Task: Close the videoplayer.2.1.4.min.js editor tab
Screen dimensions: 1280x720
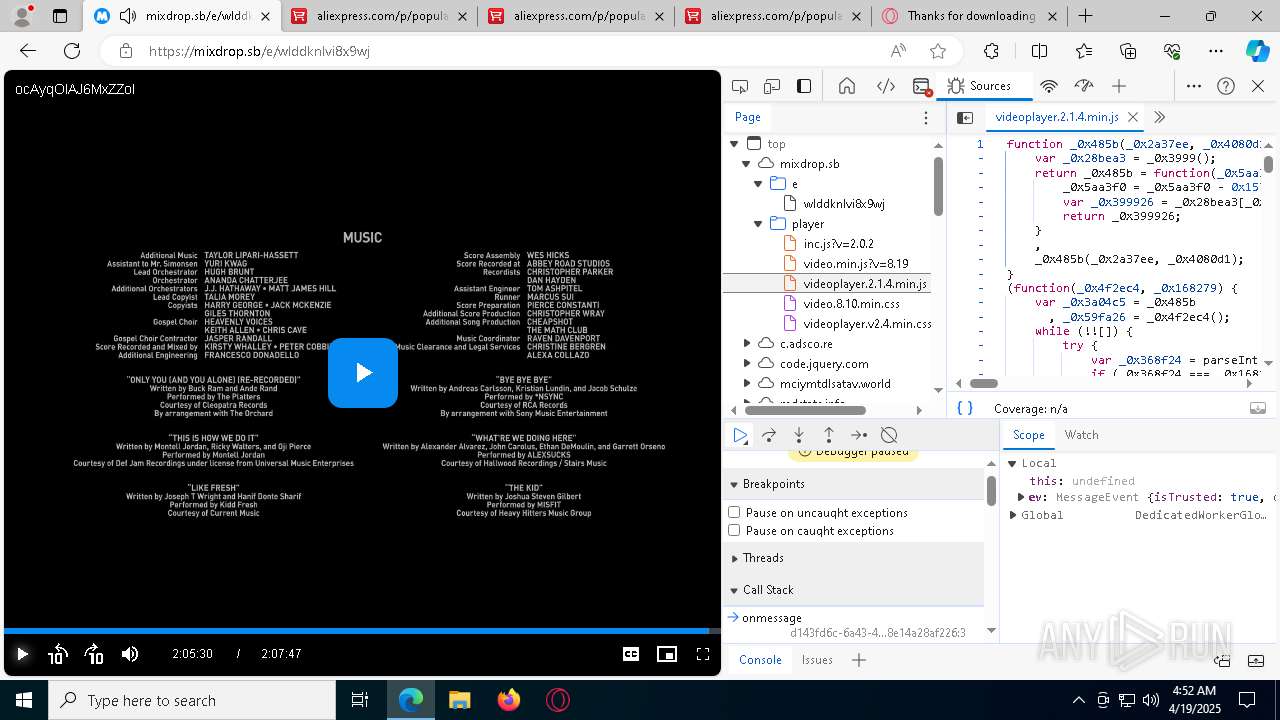Action: pyautogui.click(x=1134, y=118)
